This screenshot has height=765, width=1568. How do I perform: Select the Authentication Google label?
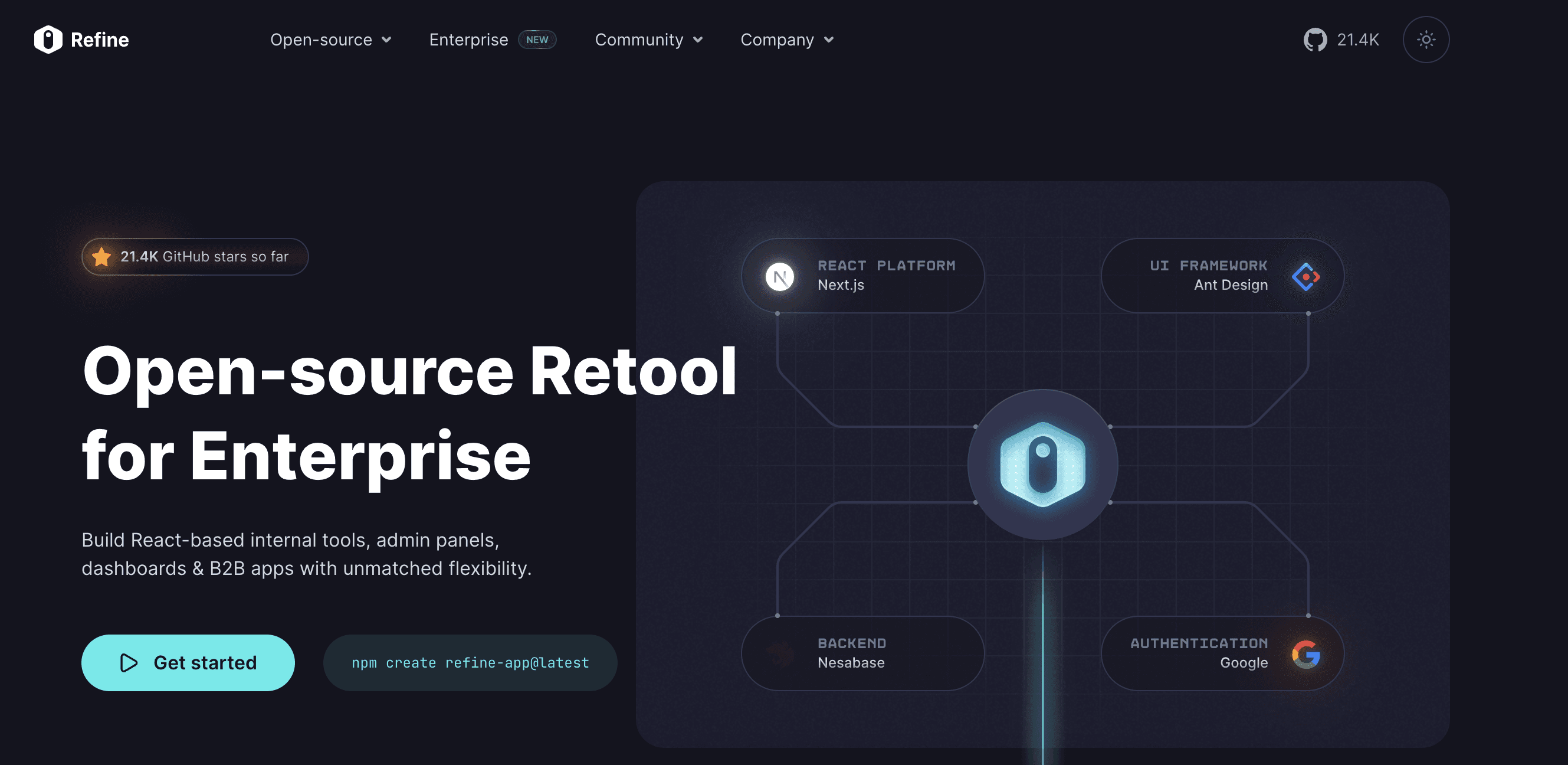[x=1199, y=653]
